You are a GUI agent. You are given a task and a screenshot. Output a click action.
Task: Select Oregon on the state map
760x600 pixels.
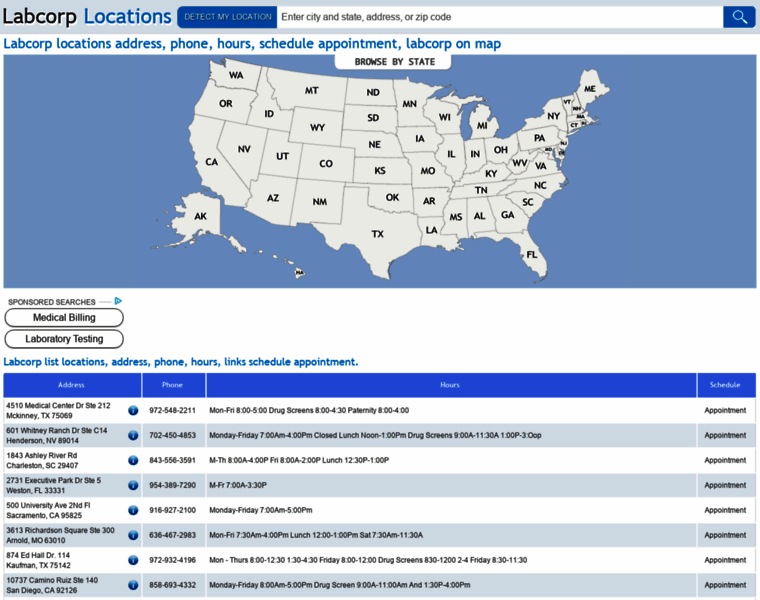coord(225,103)
